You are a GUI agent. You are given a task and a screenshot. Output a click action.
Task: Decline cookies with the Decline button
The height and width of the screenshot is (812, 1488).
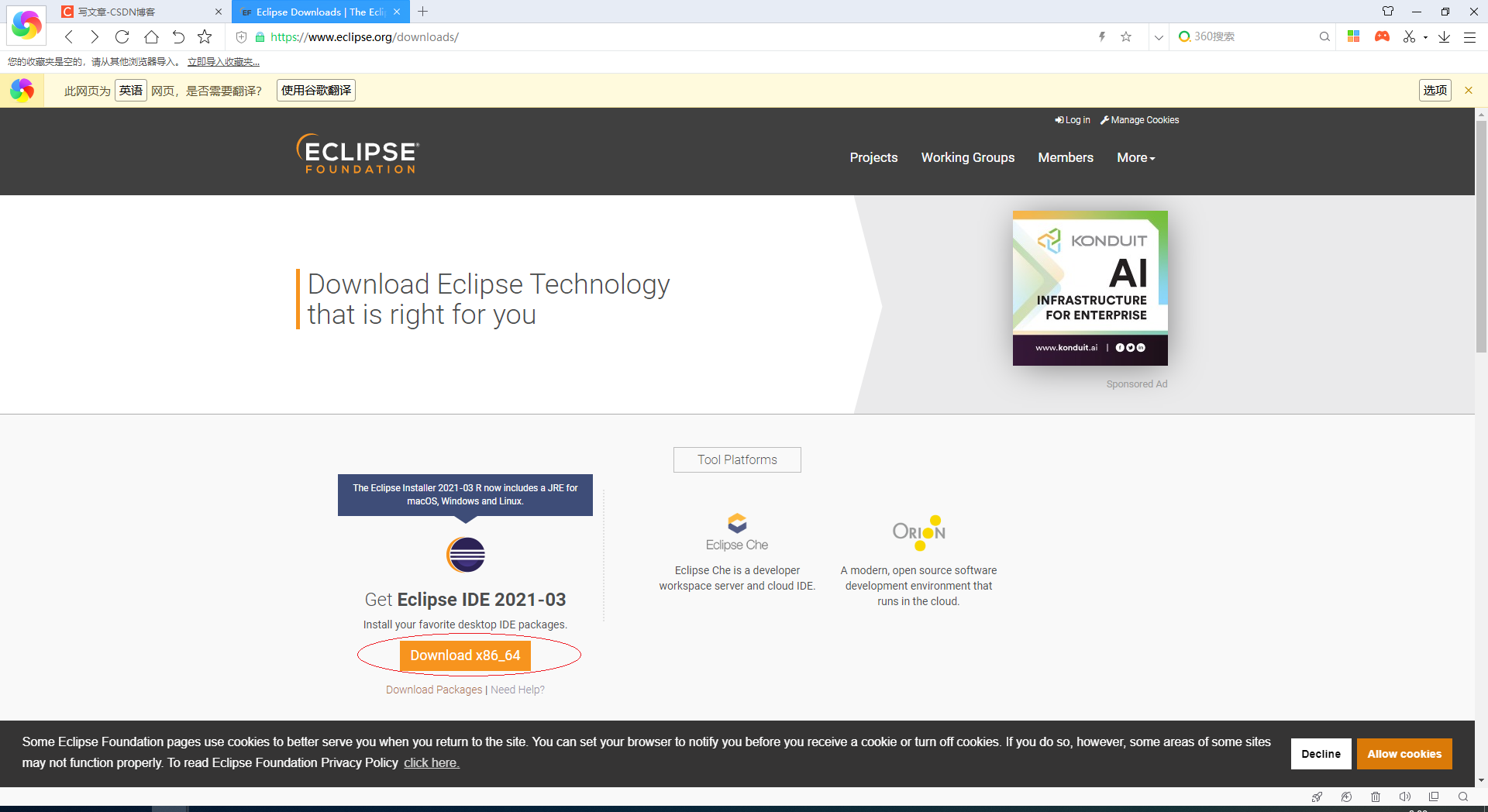(x=1321, y=754)
